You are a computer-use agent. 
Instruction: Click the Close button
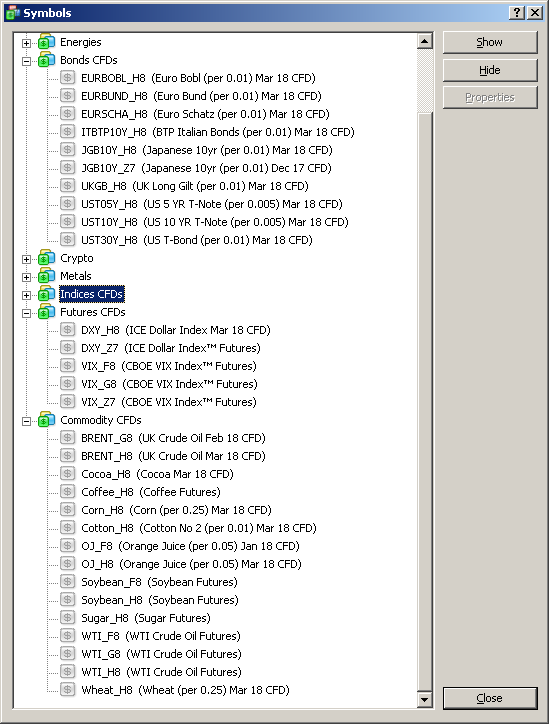tap(490, 698)
